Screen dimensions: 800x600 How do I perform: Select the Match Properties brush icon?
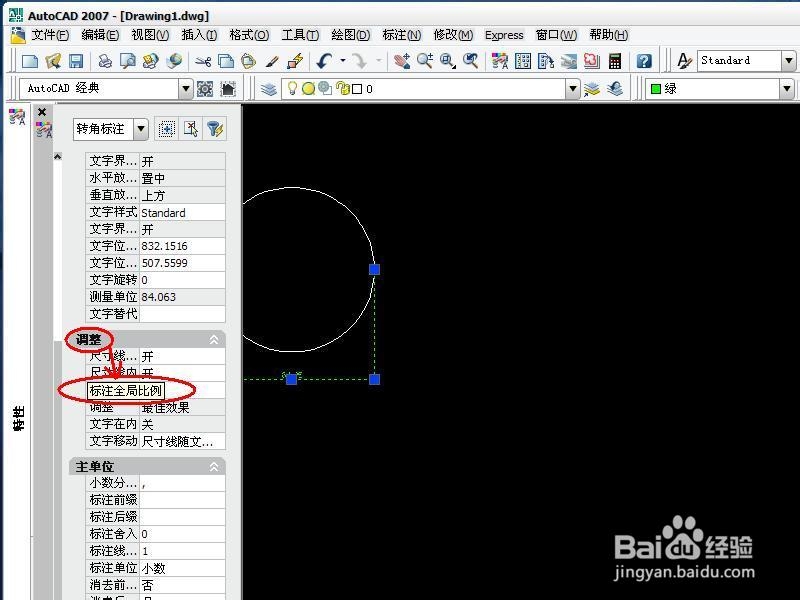(x=272, y=62)
